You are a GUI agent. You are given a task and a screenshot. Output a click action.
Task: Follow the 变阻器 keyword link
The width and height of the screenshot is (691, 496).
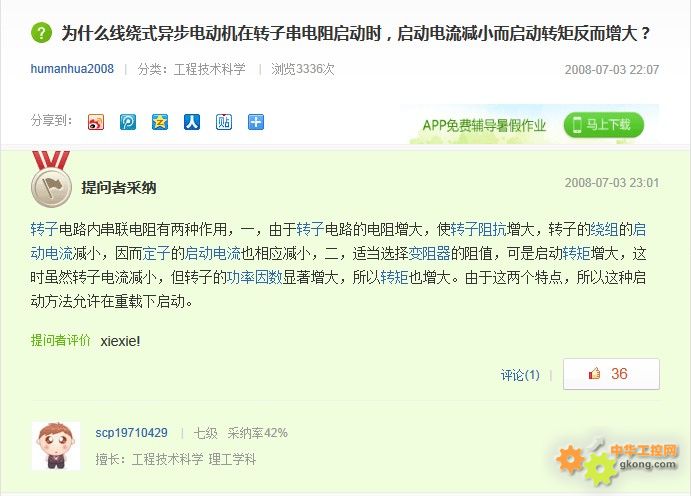coord(430,253)
